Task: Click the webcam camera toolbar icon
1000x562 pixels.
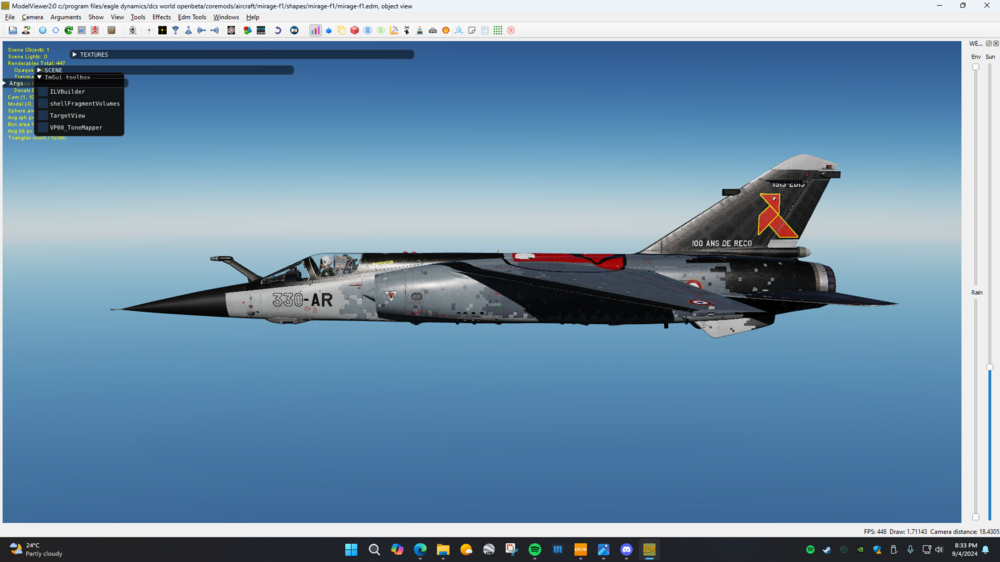Action: pos(133,30)
